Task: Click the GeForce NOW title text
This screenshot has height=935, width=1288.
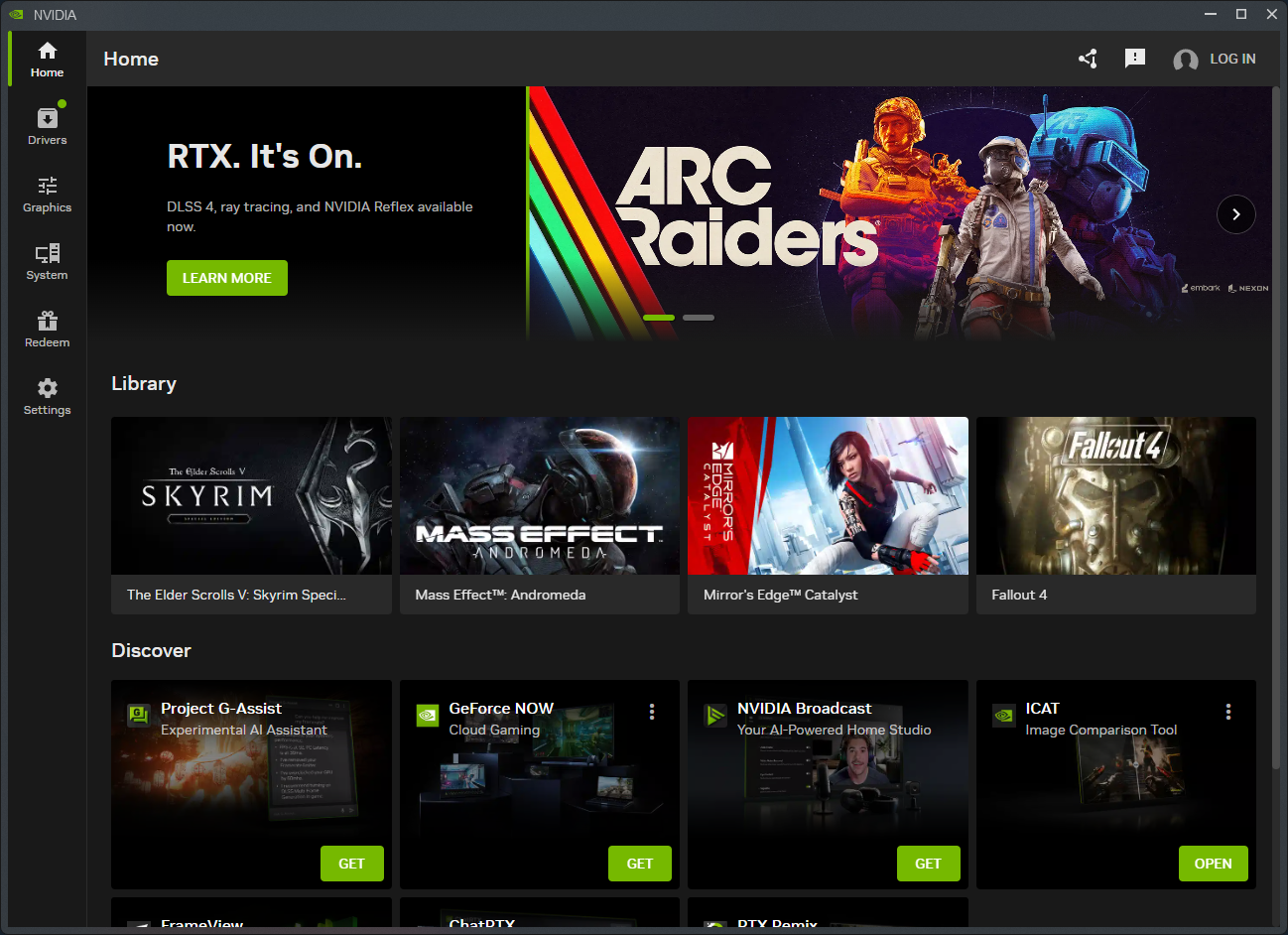Action: pyautogui.click(x=501, y=709)
